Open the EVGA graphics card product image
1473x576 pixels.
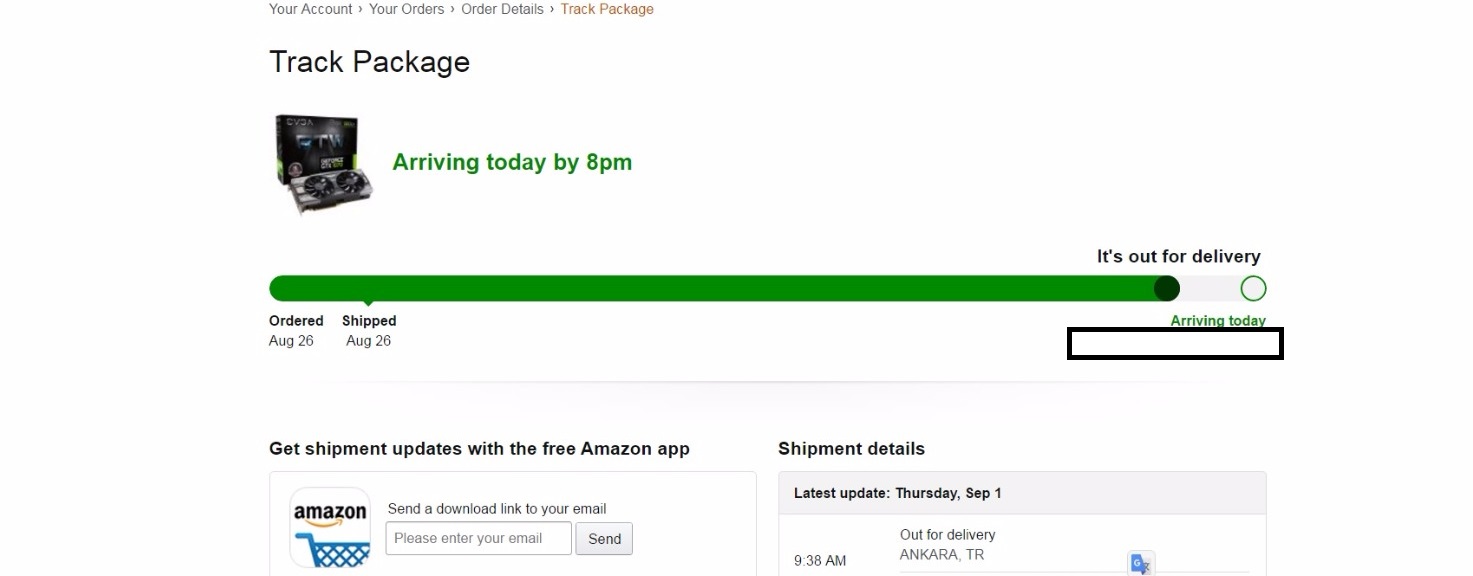click(x=323, y=164)
